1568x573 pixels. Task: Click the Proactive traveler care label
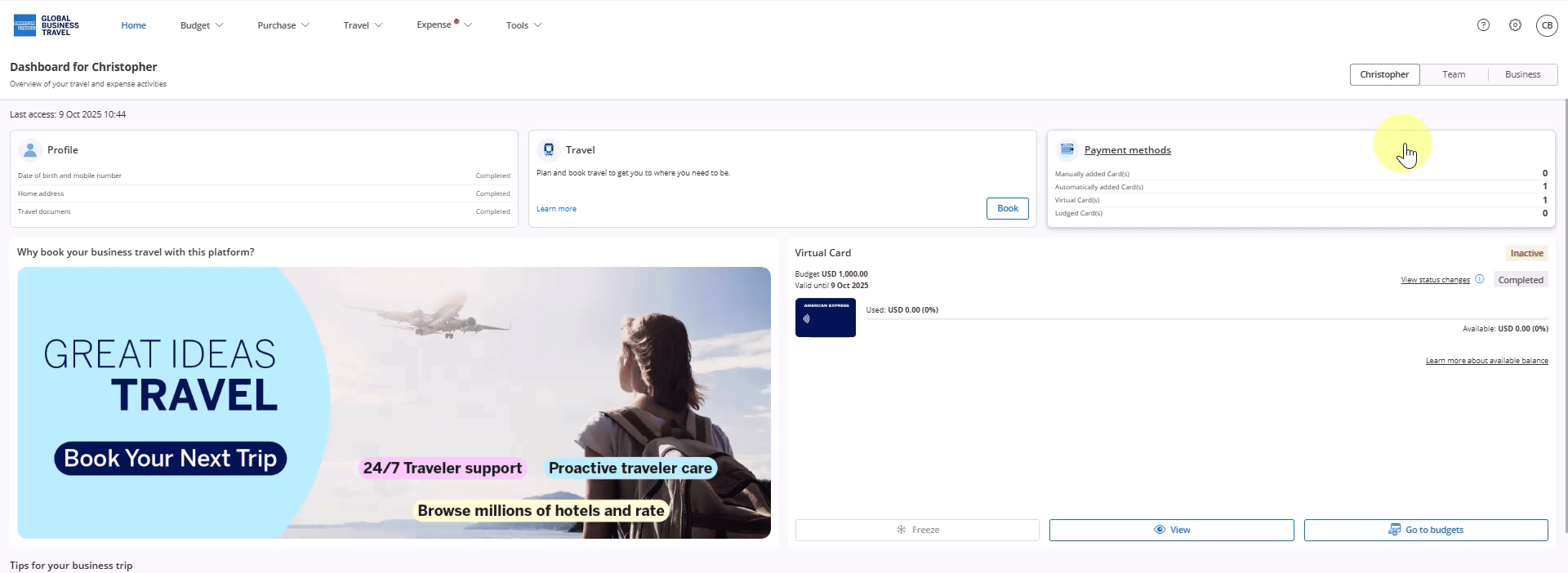630,468
